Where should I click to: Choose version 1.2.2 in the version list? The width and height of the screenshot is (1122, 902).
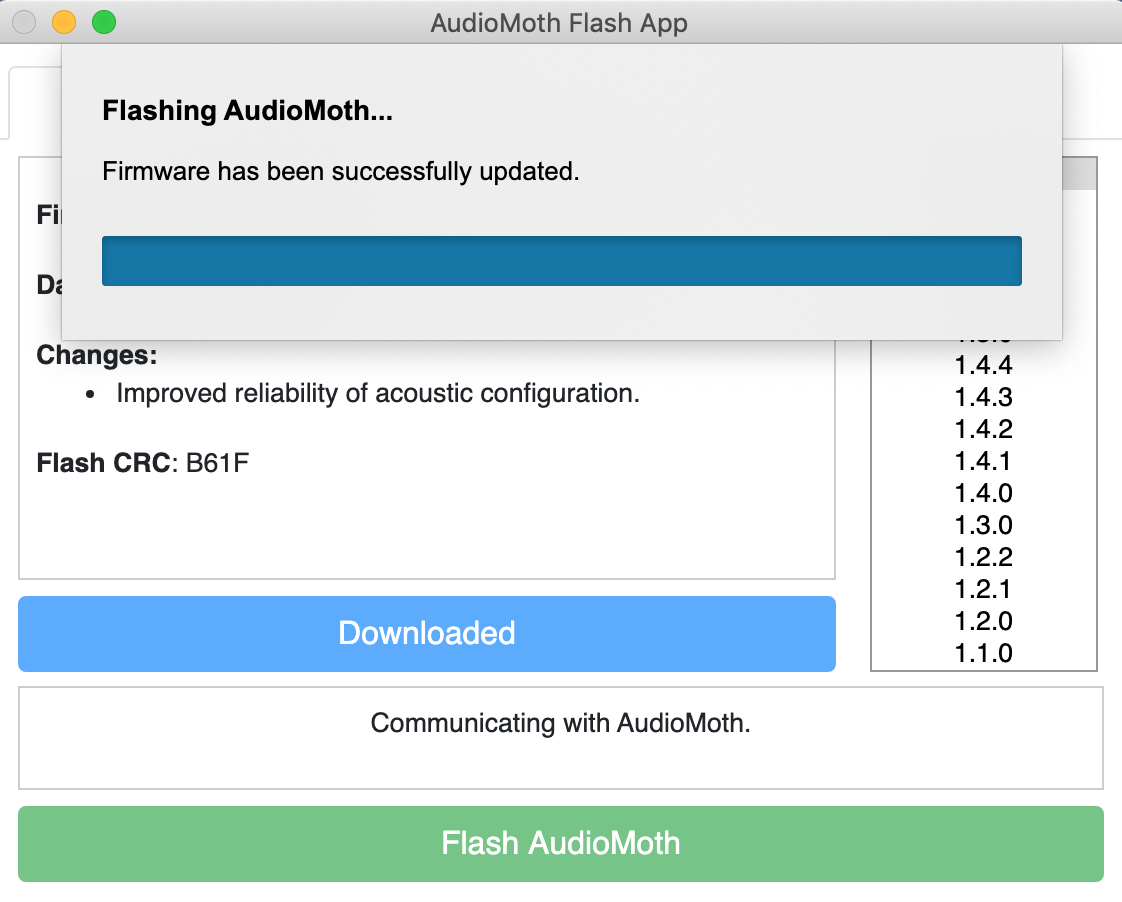[x=981, y=557]
